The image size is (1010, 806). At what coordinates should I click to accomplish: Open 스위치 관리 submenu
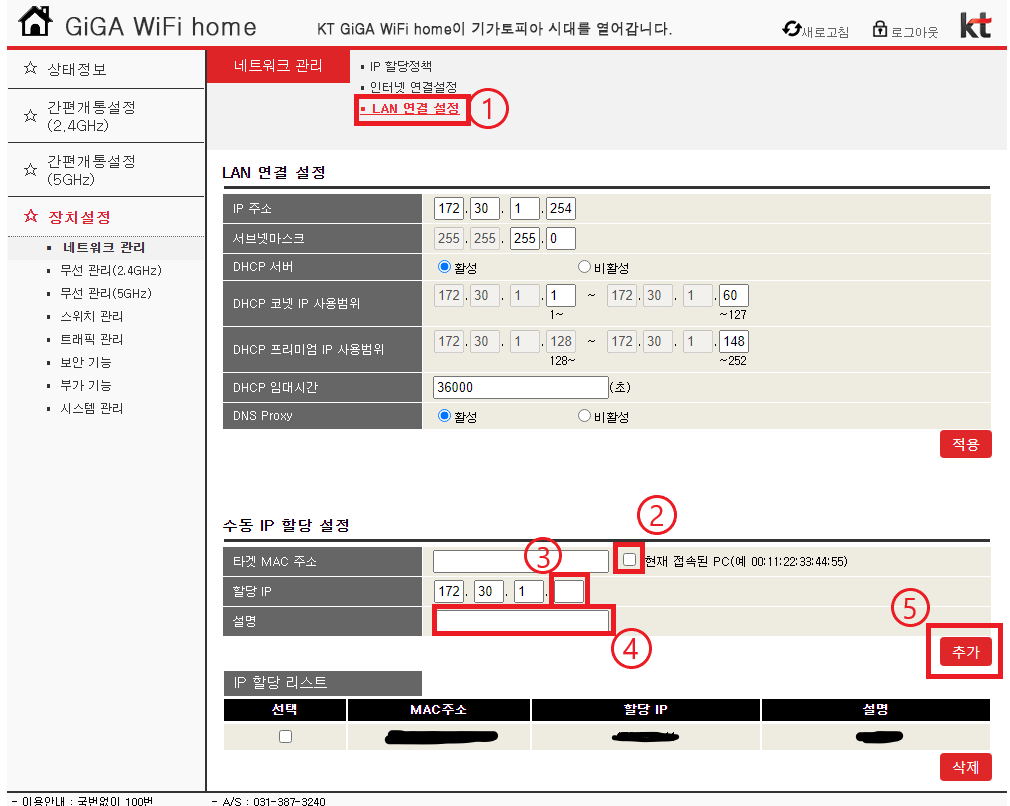pos(91,316)
